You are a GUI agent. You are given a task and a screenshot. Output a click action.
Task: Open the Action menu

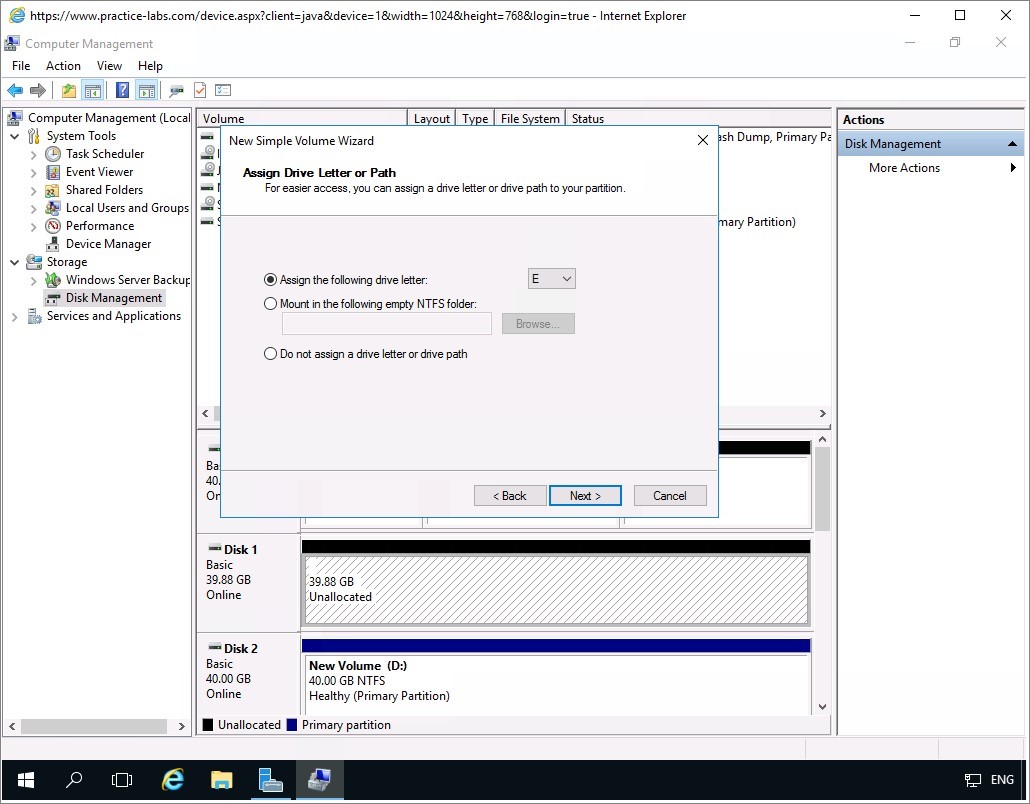pos(63,66)
